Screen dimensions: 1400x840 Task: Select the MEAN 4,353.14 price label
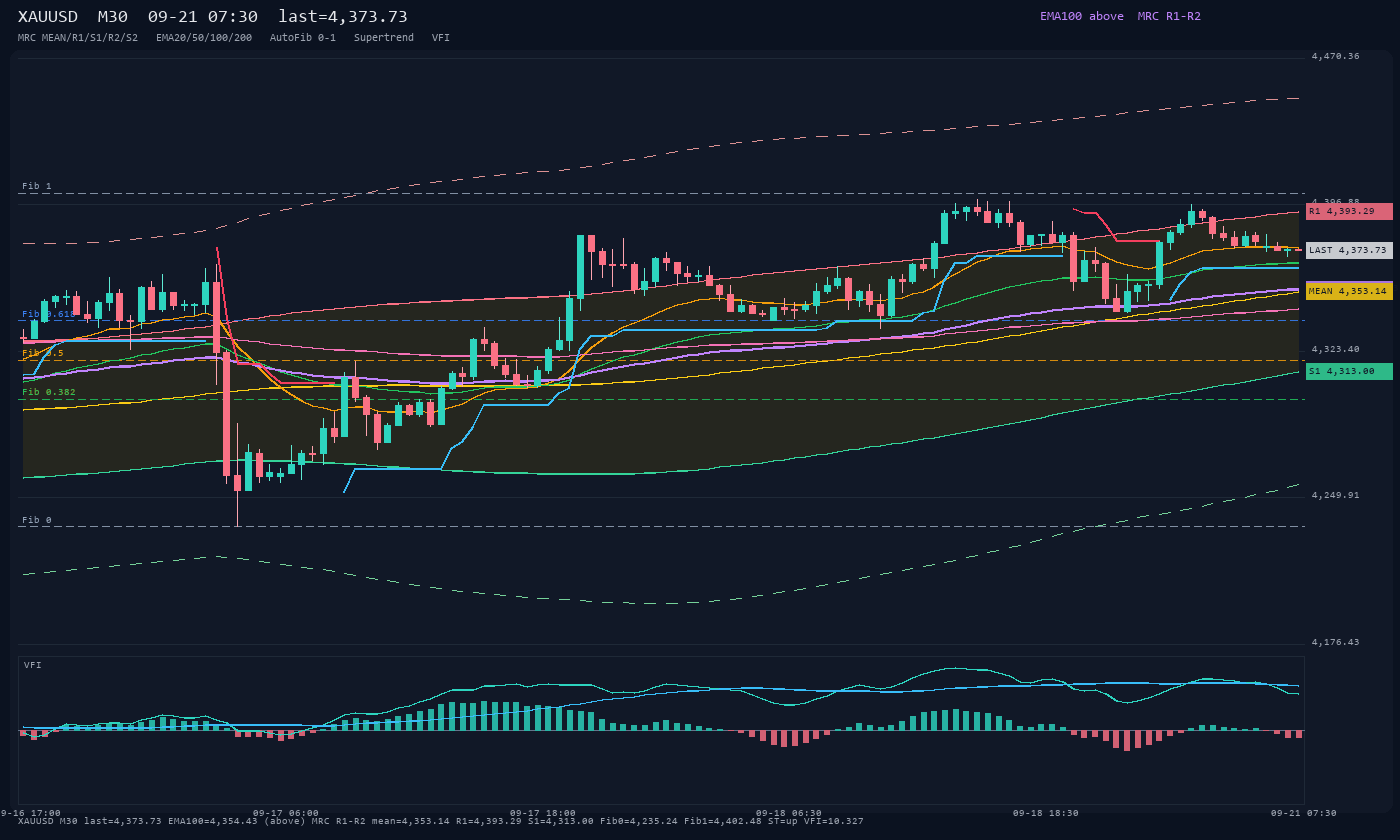coord(1349,291)
